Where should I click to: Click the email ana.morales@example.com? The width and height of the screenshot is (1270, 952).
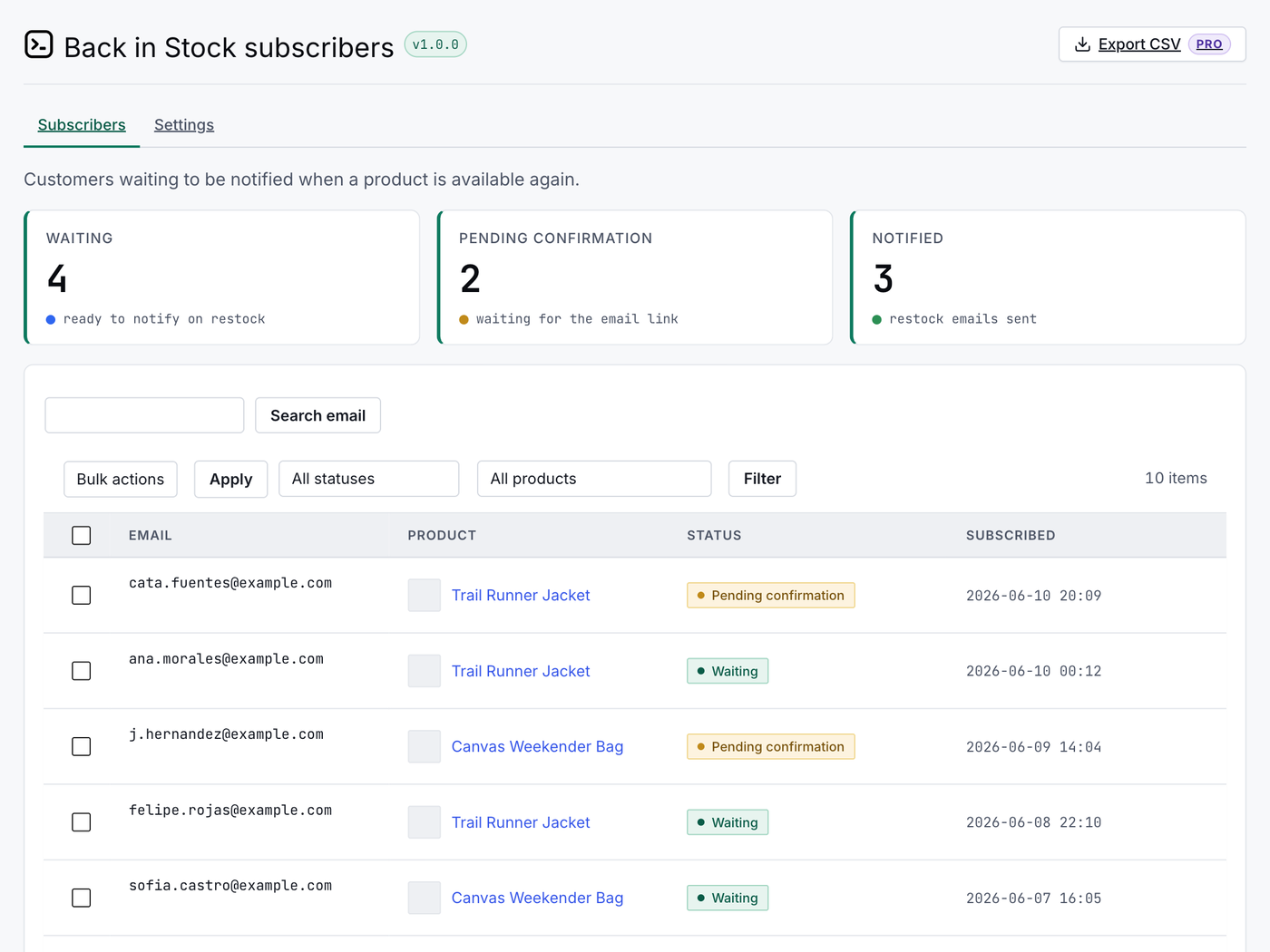(x=226, y=659)
